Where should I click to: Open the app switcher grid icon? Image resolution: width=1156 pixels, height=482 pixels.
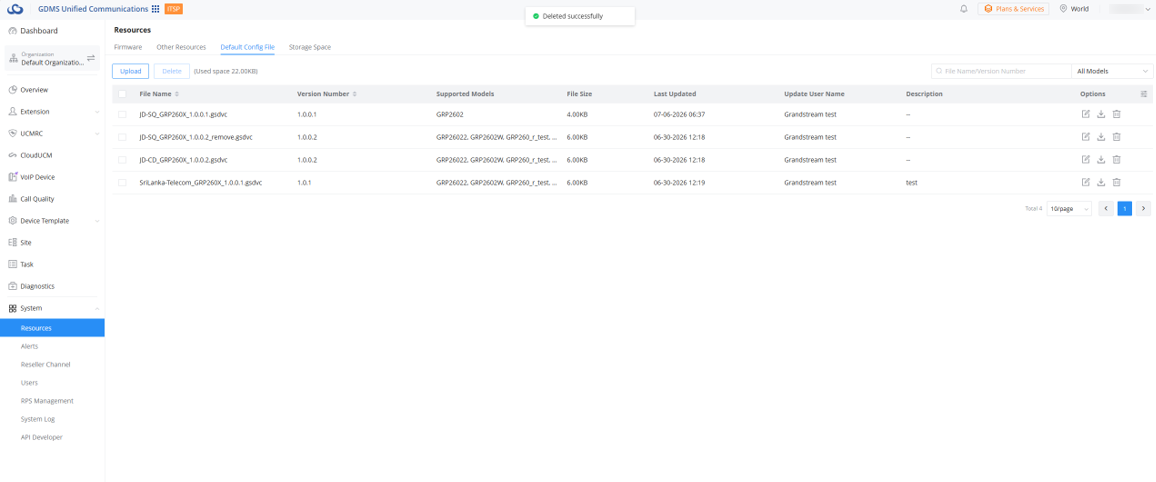pyautogui.click(x=156, y=9)
